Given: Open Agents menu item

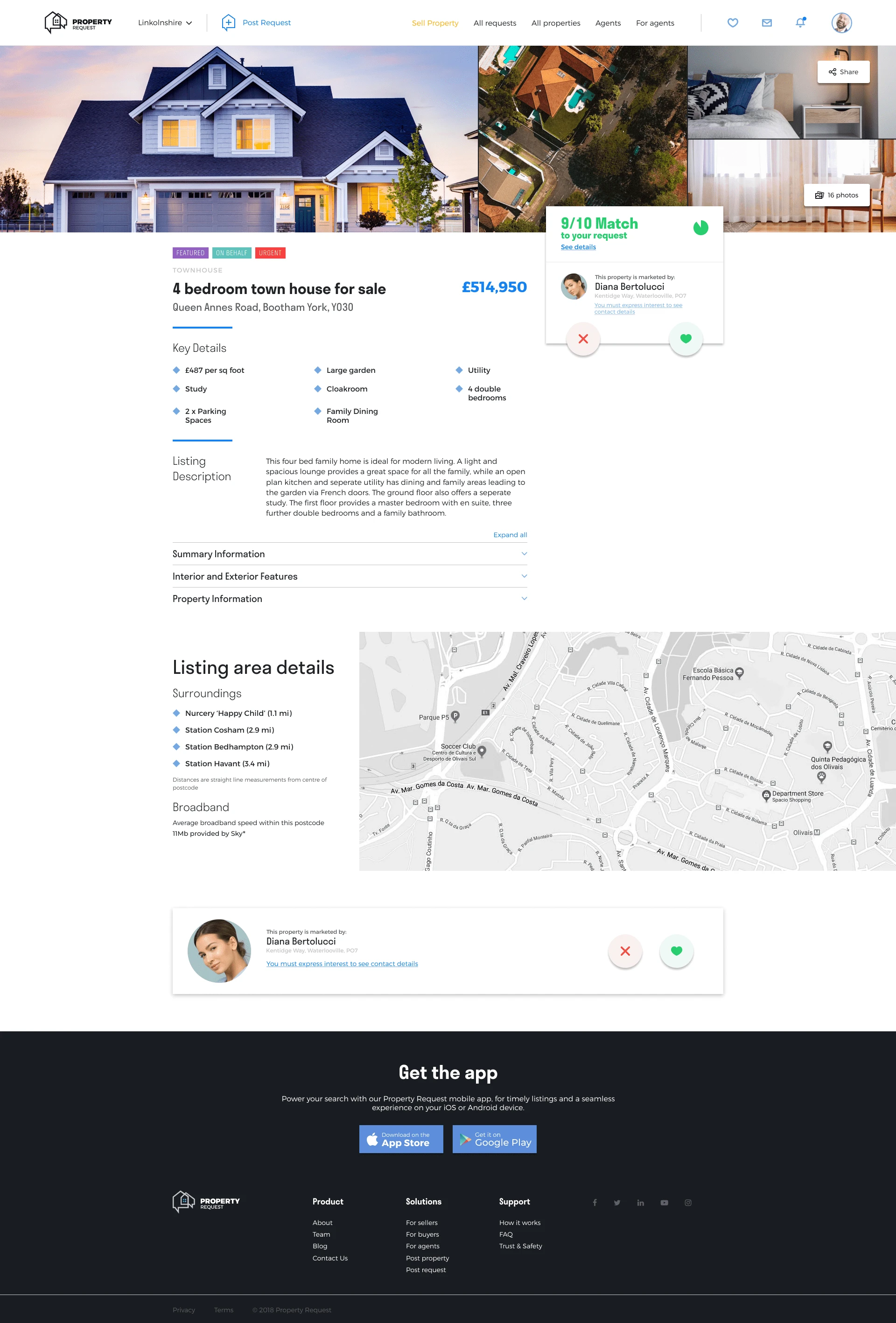Looking at the screenshot, I should click(x=608, y=23).
